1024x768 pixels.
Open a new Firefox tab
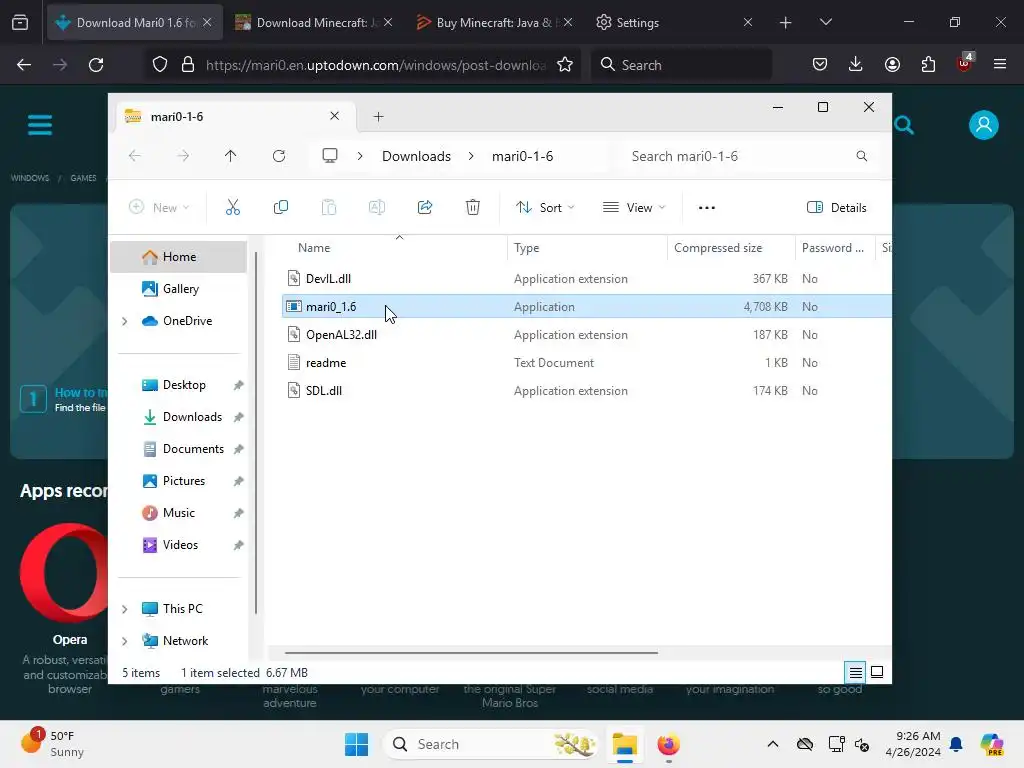click(786, 23)
